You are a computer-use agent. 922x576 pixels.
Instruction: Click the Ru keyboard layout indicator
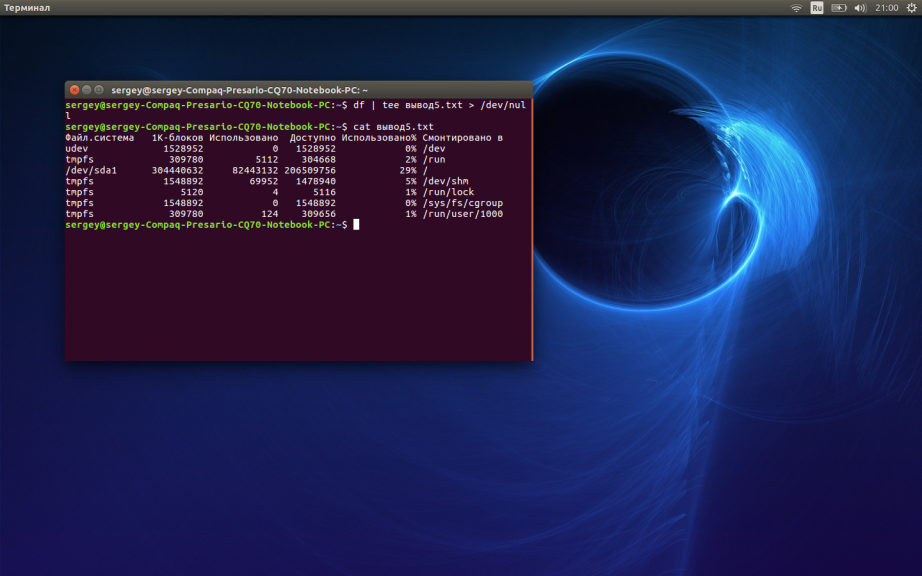click(817, 8)
